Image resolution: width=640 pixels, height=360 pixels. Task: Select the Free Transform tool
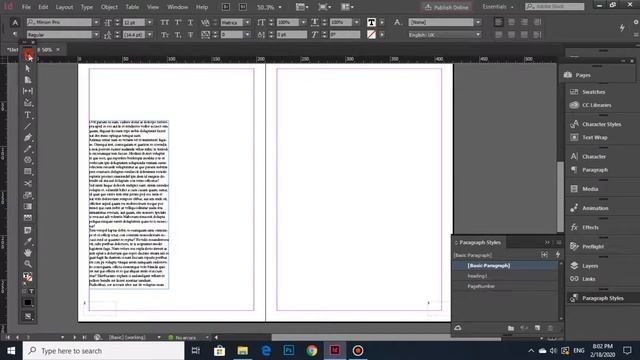pos(27,195)
